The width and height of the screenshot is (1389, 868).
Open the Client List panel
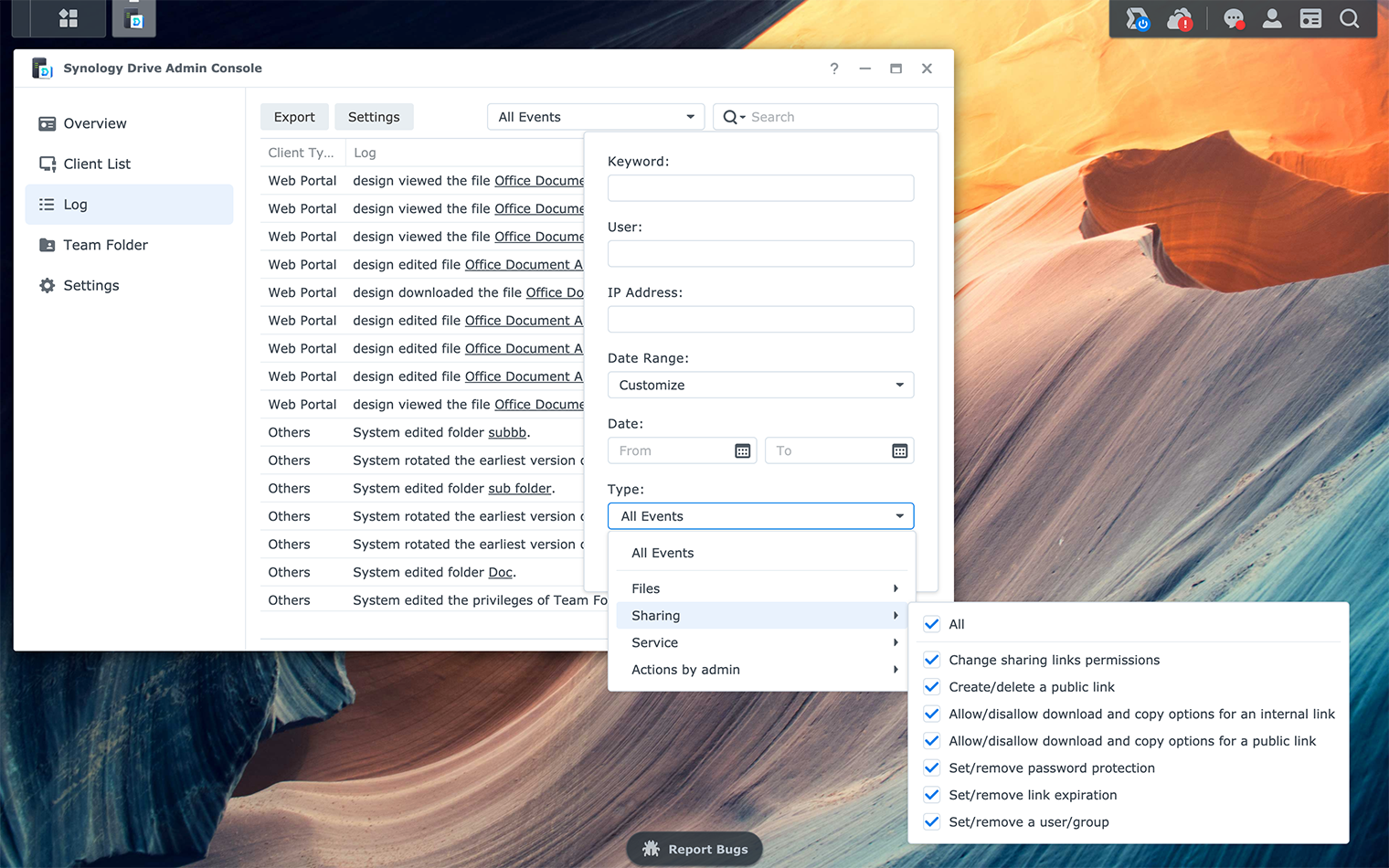tap(95, 164)
